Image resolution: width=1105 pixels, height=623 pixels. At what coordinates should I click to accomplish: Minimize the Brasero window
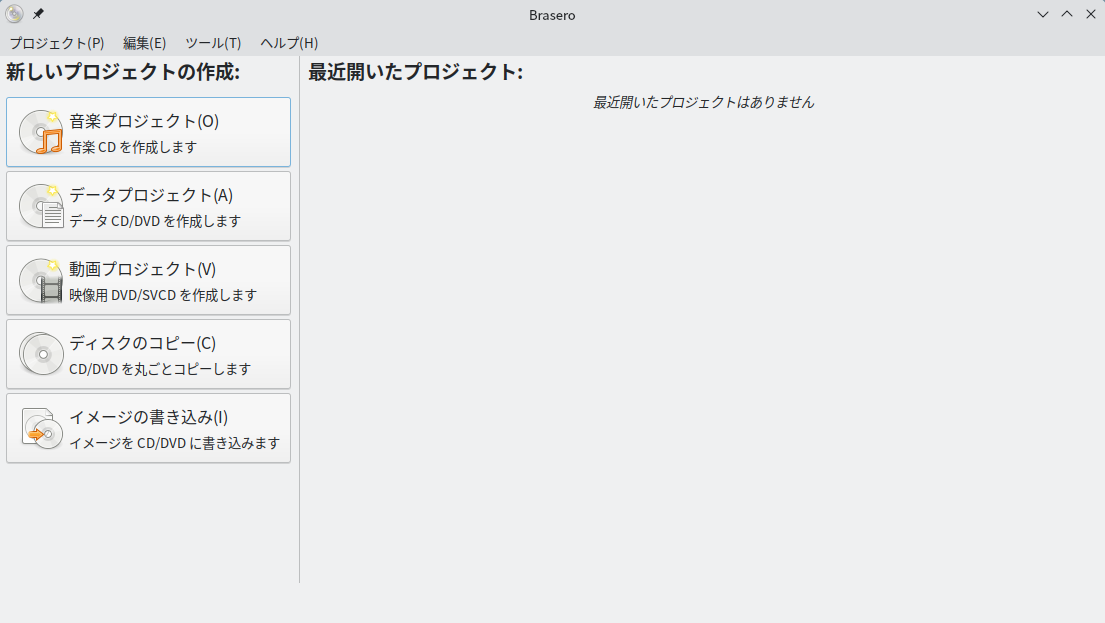[x=1043, y=14]
